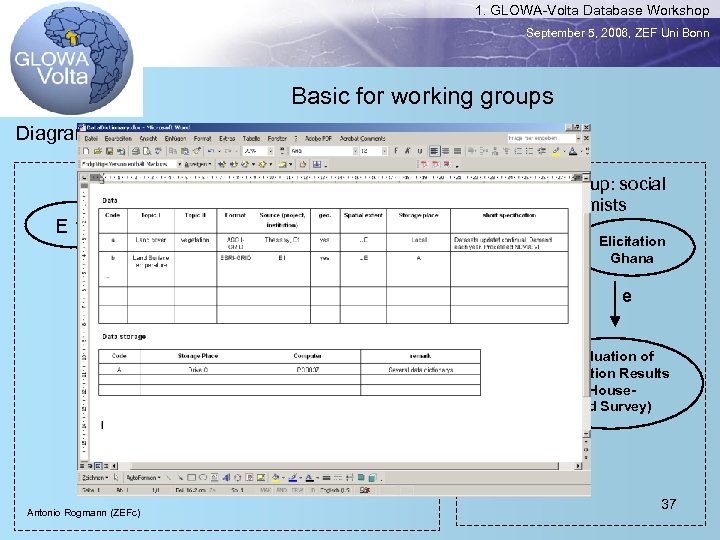Click the 'Storage Place' header in lower table
This screenshot has width=720, height=540.
[x=198, y=356]
